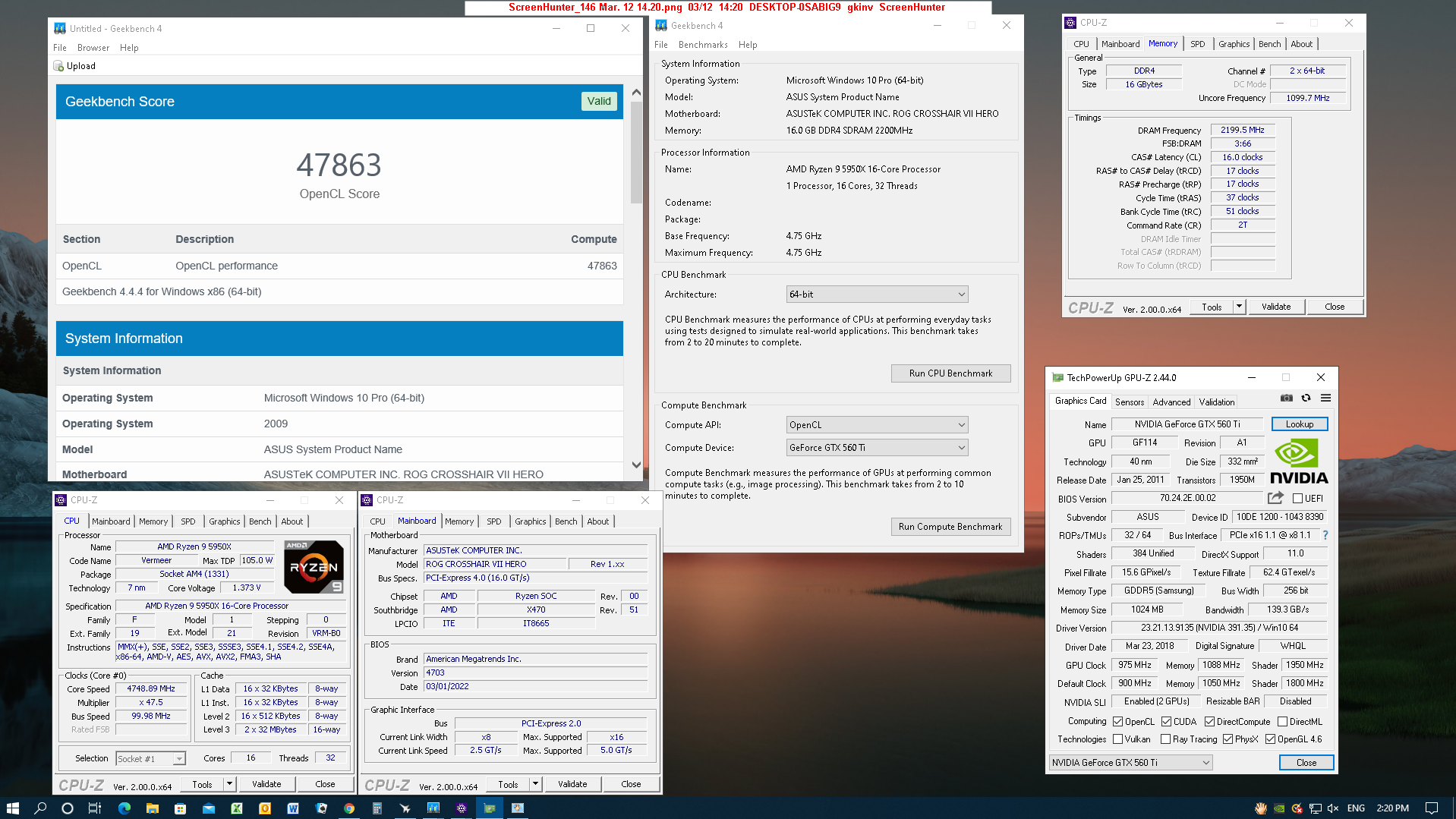The width and height of the screenshot is (1456, 819).
Task: Toggle the PhysX checkbox in GPU-Z
Action: (1228, 739)
